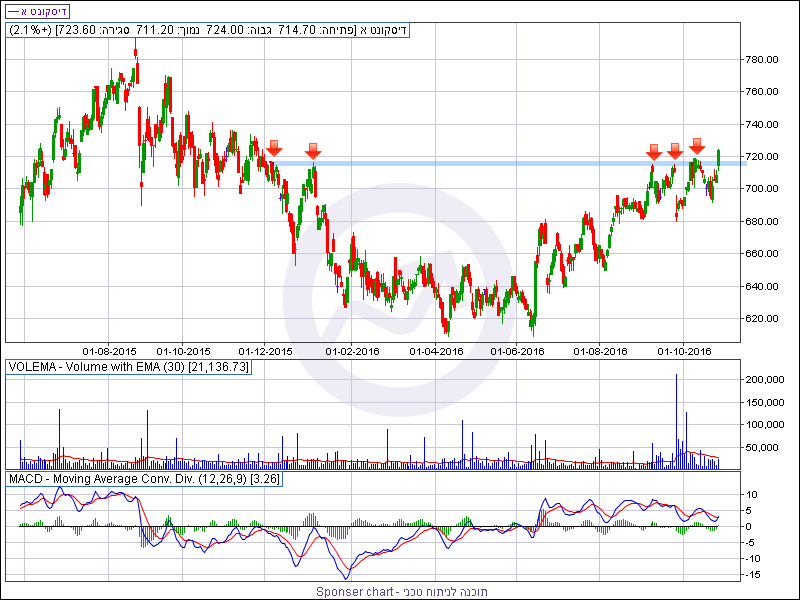Click the rightmost red down arrow marker
The image size is (800, 600).
tap(697, 147)
